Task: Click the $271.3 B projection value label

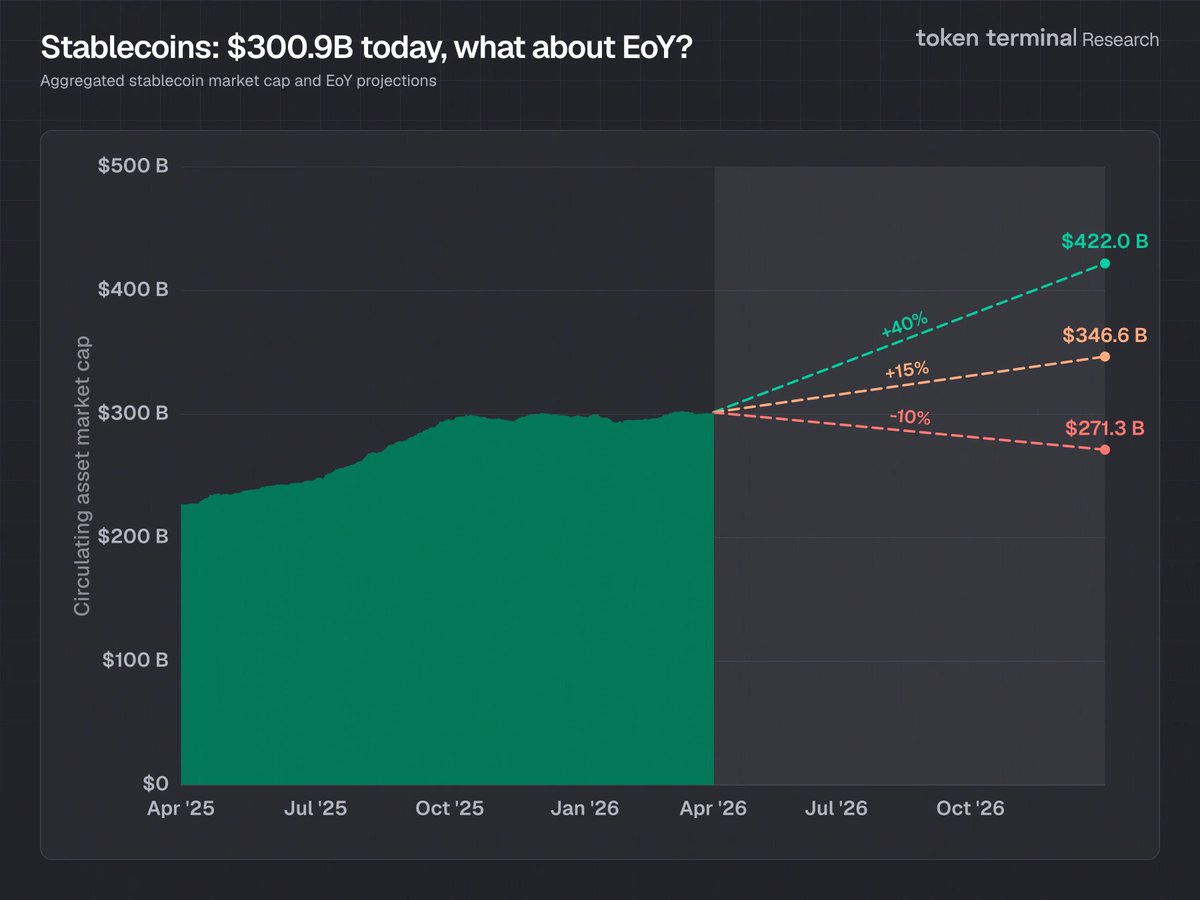Action: pyautogui.click(x=1104, y=428)
